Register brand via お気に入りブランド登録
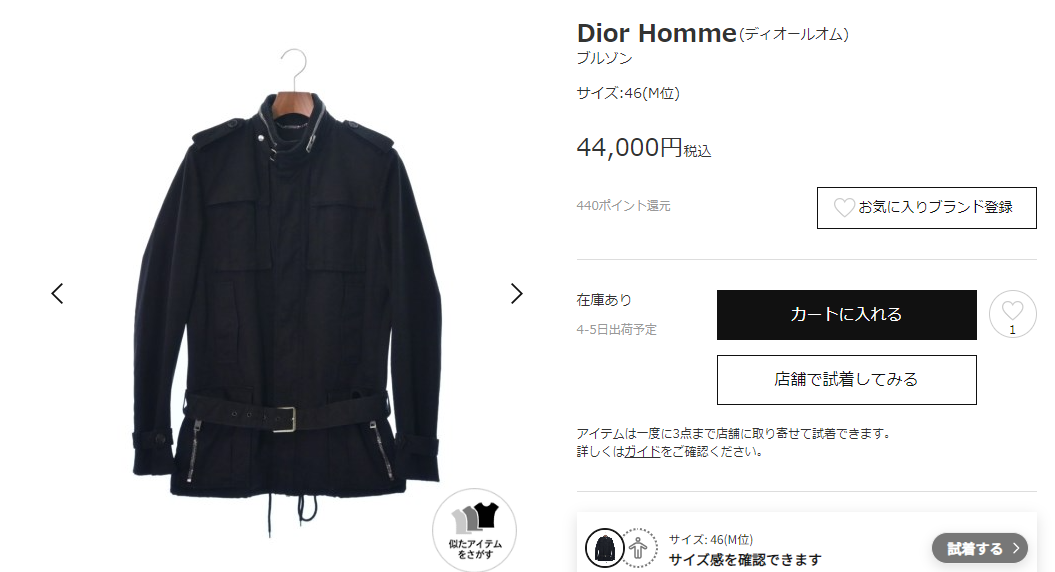1055x572 pixels. pyautogui.click(x=926, y=208)
